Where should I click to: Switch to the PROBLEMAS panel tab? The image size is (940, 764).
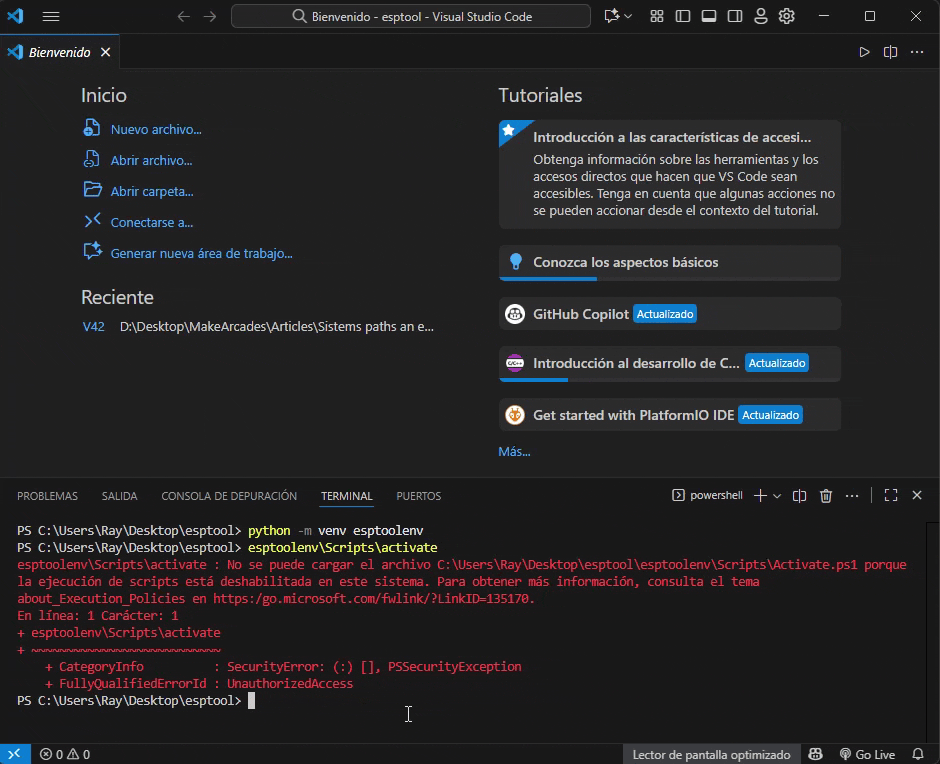47,496
